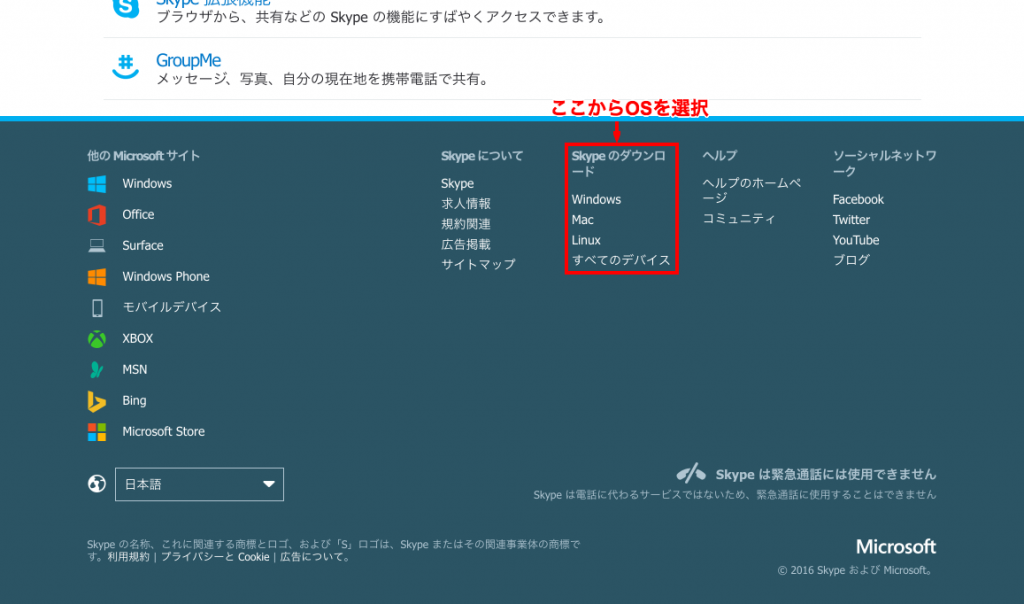Click the Microsoft logo in the footer
Image resolution: width=1024 pixels, height=604 pixels.
(896, 547)
